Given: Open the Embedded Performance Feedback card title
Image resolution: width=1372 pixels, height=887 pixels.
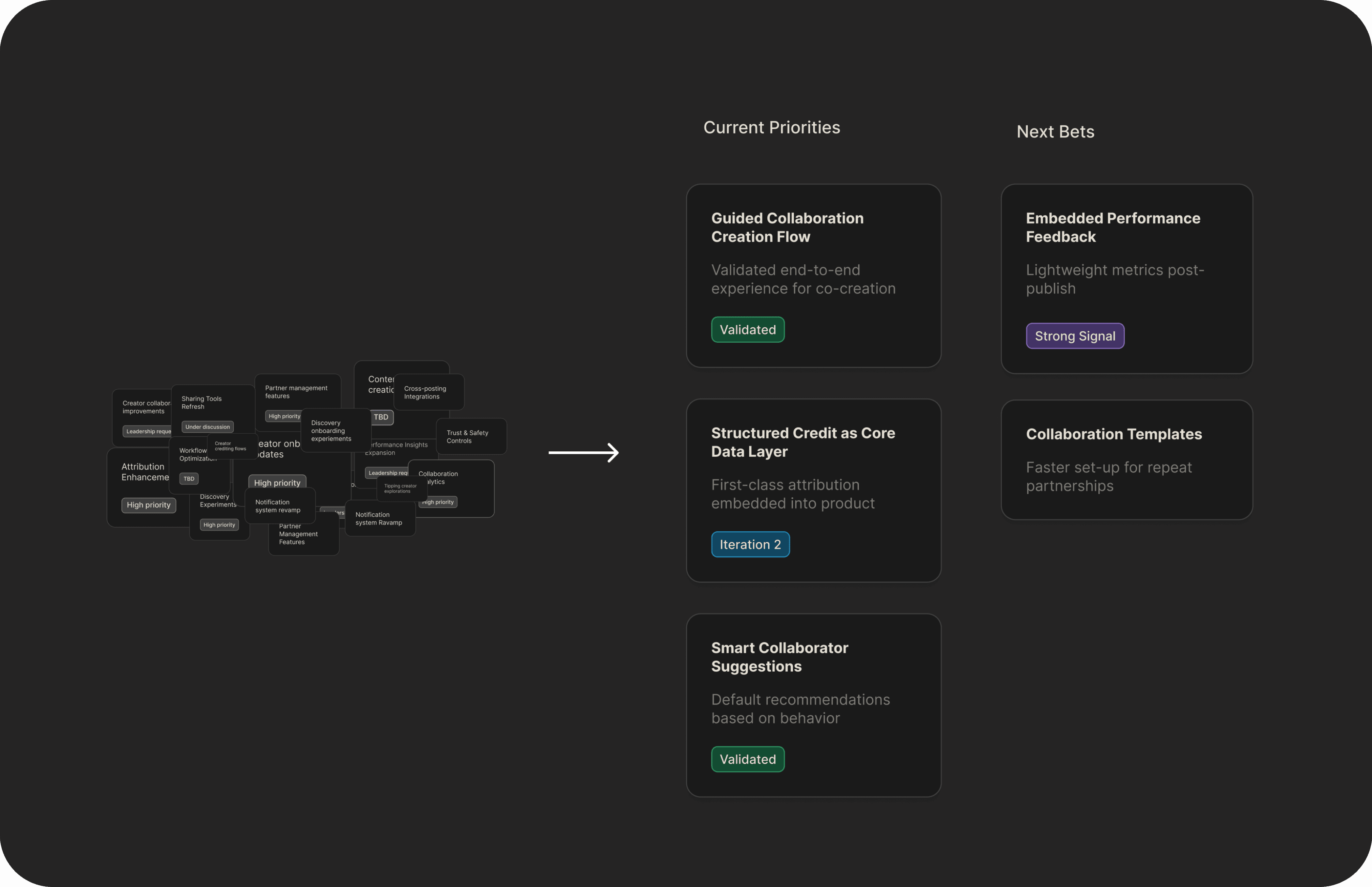Looking at the screenshot, I should pyautogui.click(x=1112, y=228).
